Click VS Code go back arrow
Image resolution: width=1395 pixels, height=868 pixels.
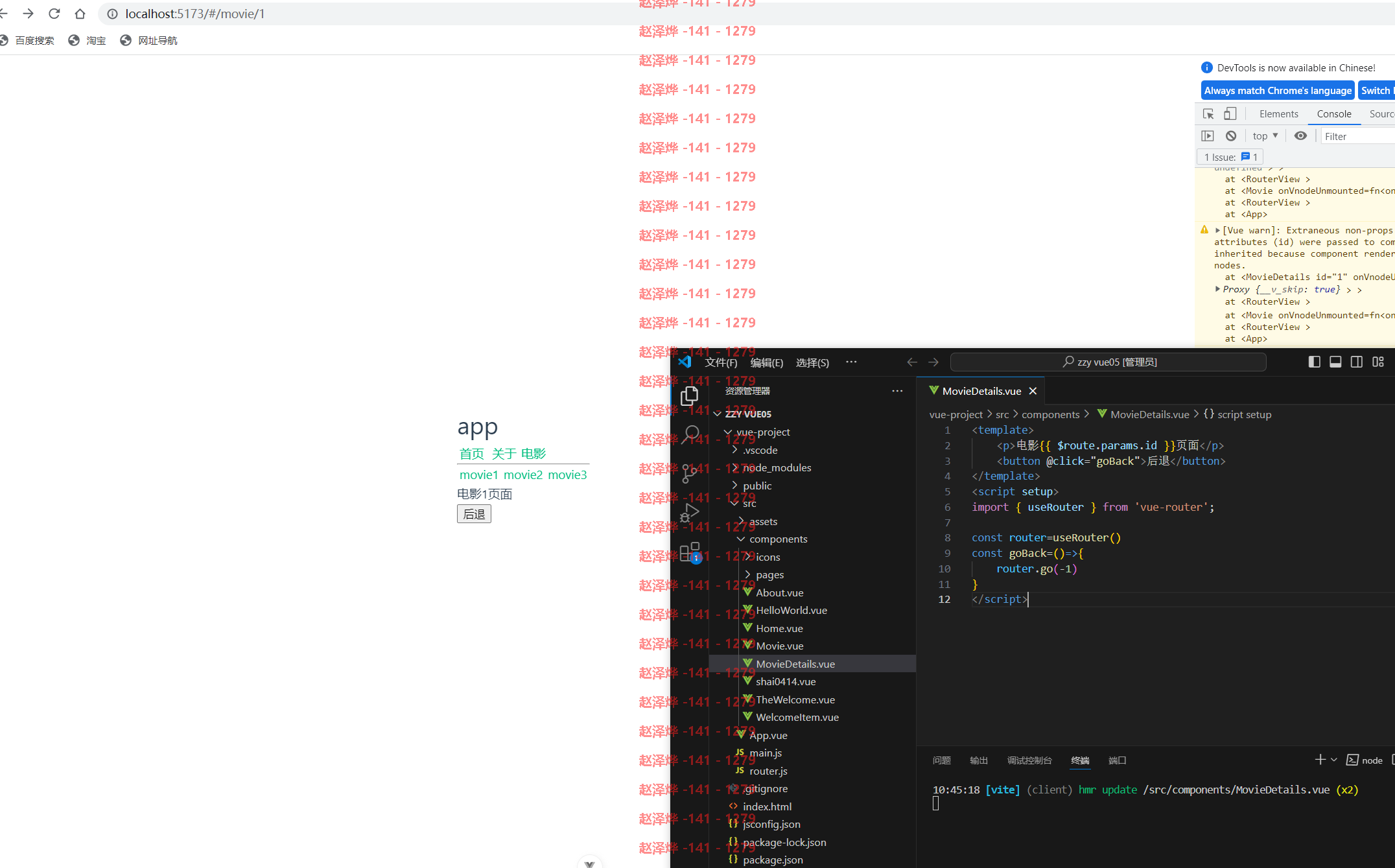[x=912, y=362]
